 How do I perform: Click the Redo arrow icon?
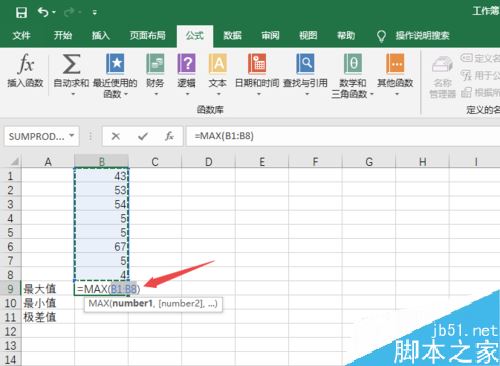69,13
